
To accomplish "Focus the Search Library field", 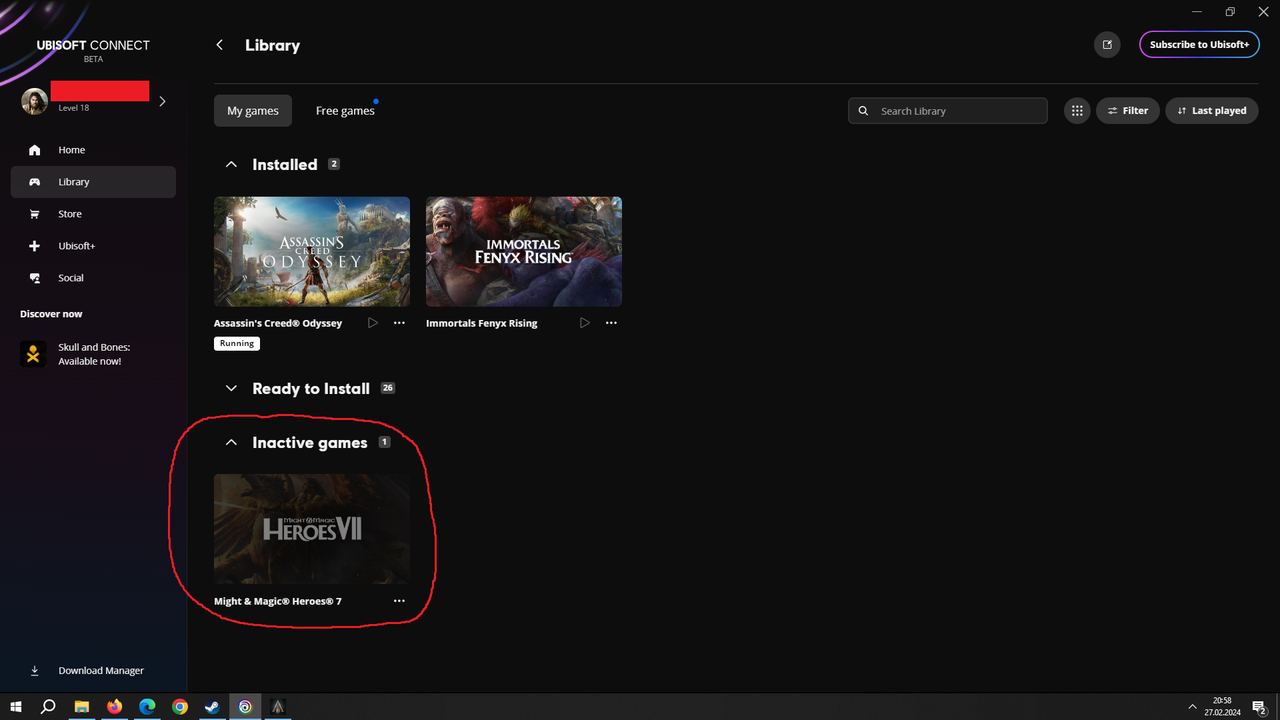I will point(948,111).
